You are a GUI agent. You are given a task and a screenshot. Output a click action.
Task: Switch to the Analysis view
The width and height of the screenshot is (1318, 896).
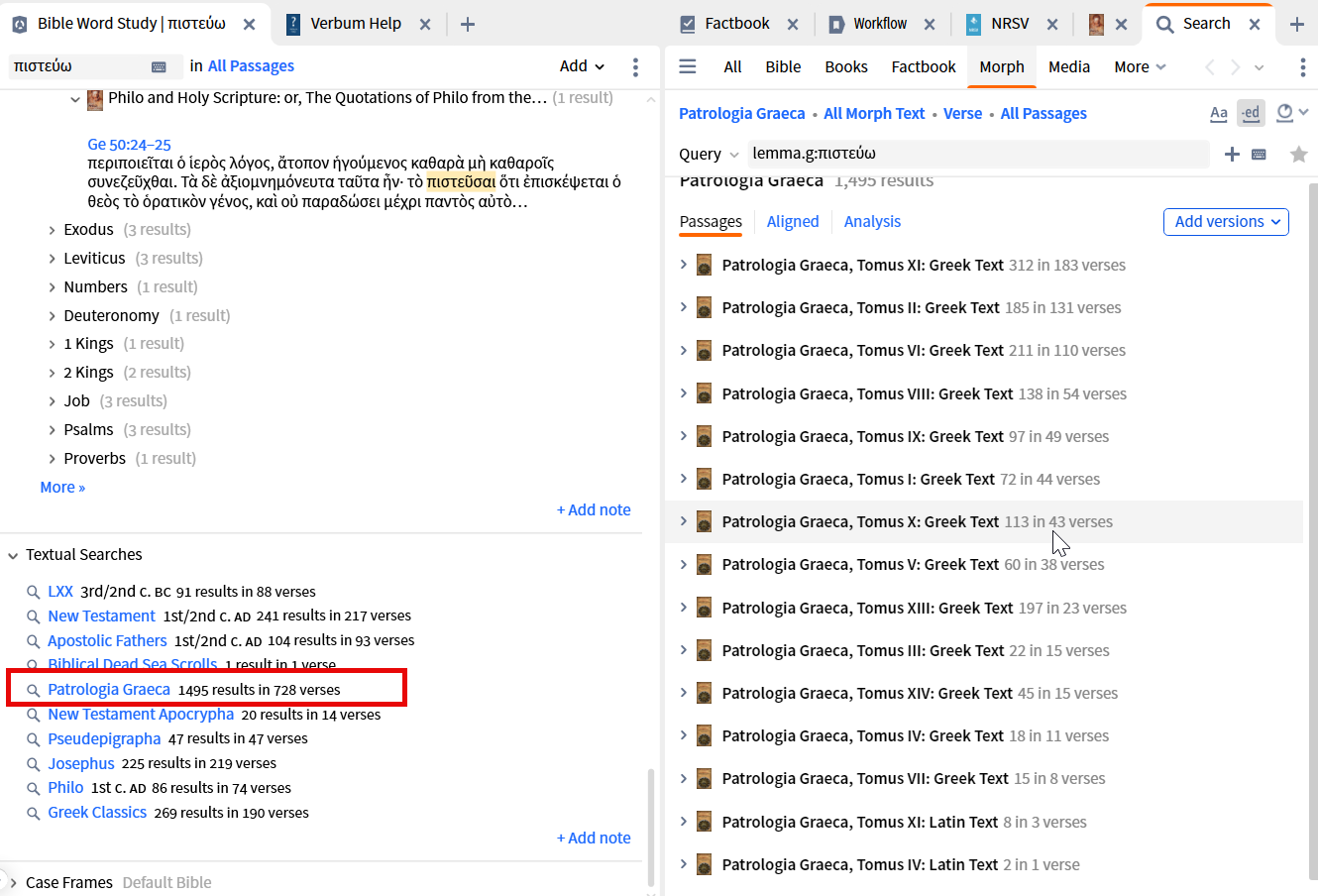pos(872,222)
